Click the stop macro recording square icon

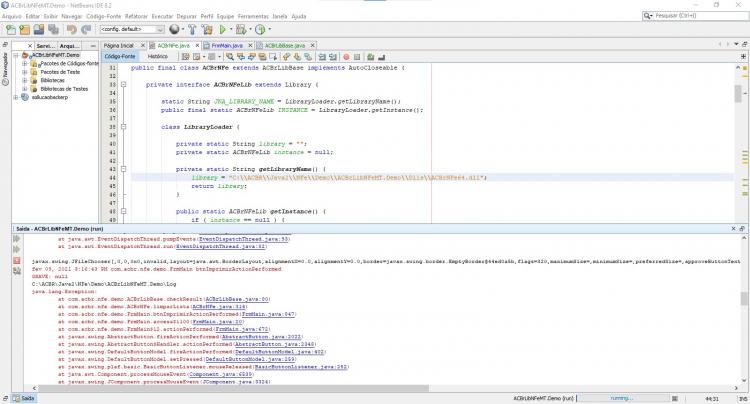357,57
